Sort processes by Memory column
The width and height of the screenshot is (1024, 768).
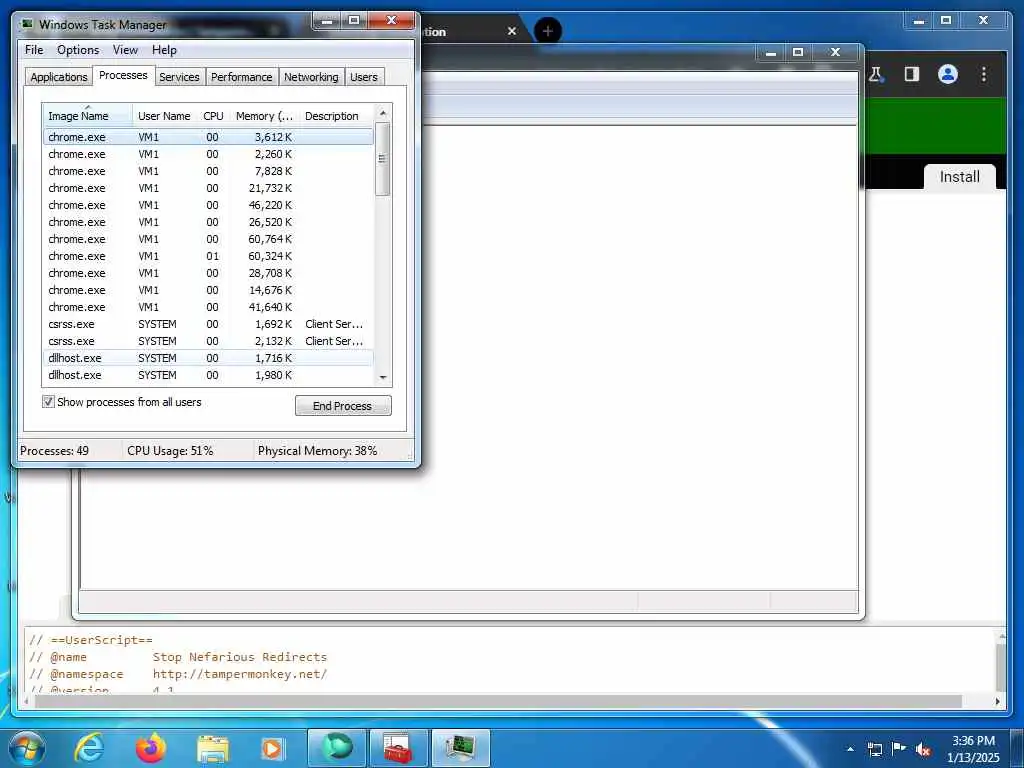tap(264, 116)
